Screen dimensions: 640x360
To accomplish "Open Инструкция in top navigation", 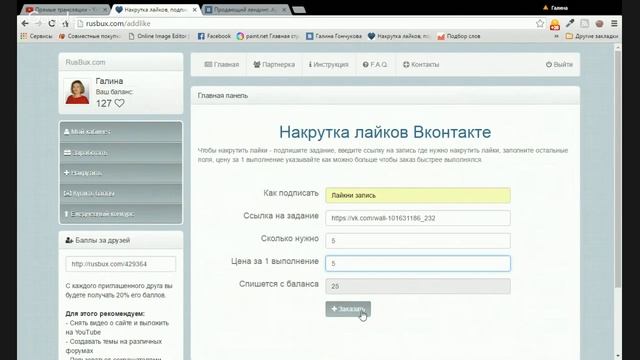I will click(329, 64).
